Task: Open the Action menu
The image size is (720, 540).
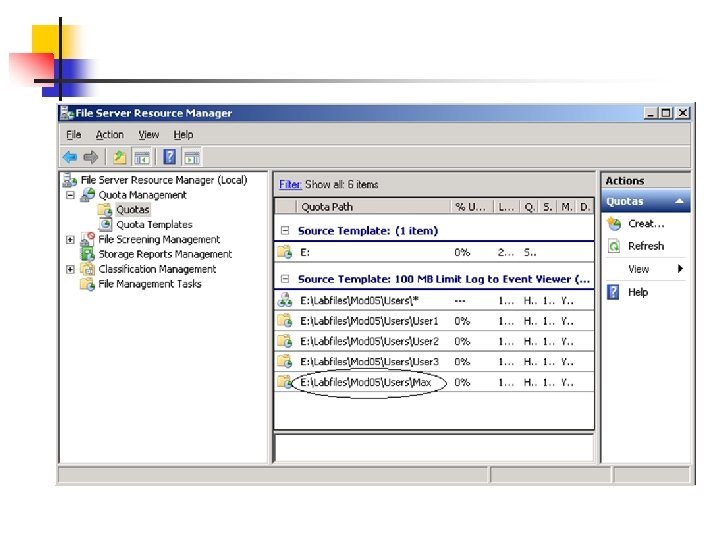Action: (x=109, y=135)
